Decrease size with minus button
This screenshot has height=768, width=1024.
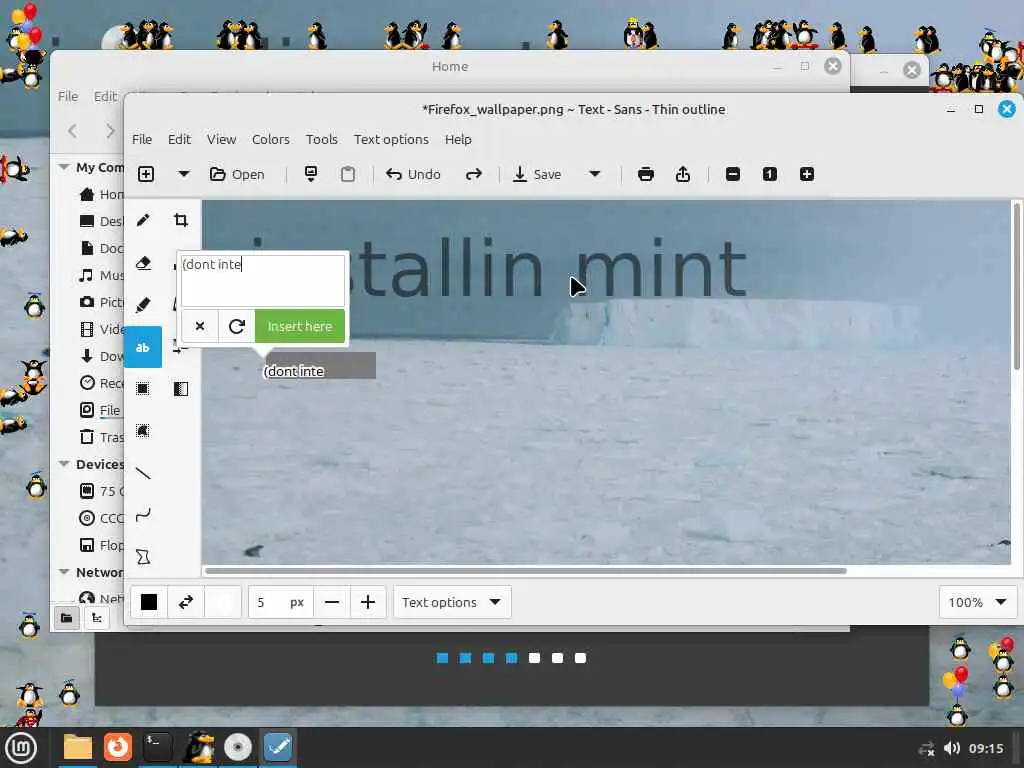tap(332, 602)
